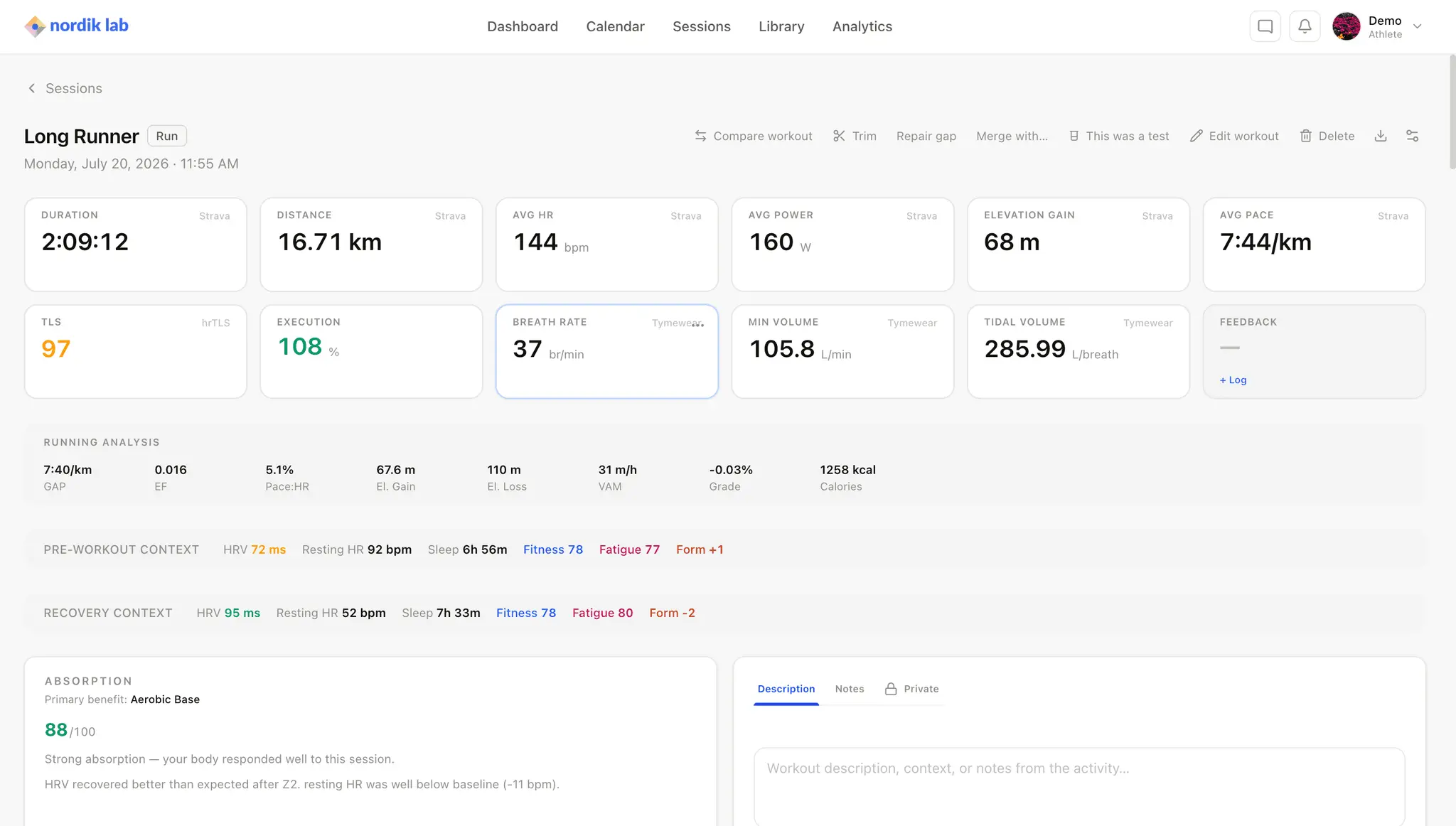
Task: Open the Breath Rate card options menu
Action: coord(698,323)
